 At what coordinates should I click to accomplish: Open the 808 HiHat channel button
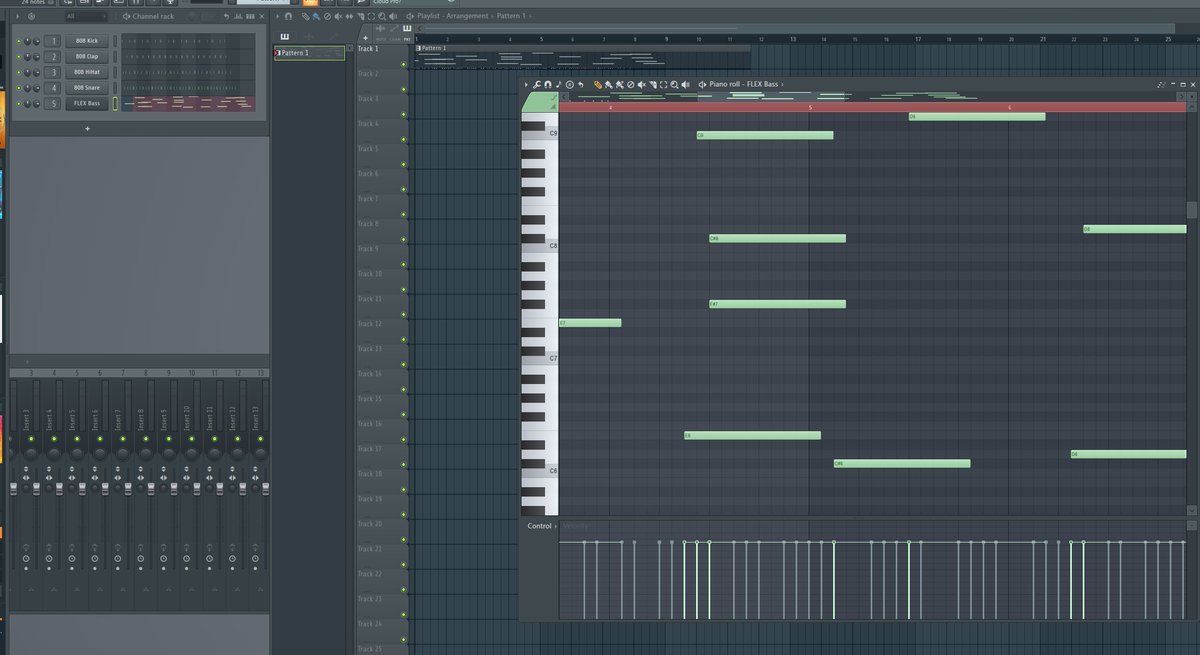pos(87,72)
